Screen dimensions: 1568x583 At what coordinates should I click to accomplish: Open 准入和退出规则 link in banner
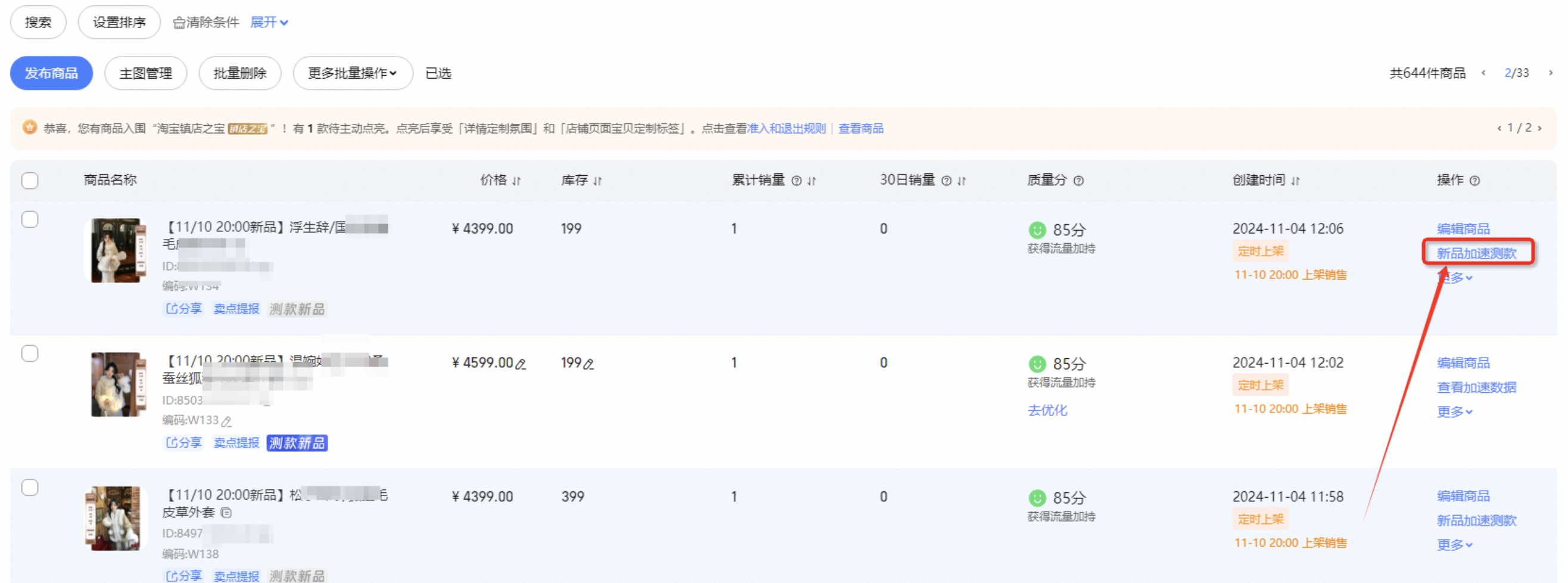[x=786, y=129]
